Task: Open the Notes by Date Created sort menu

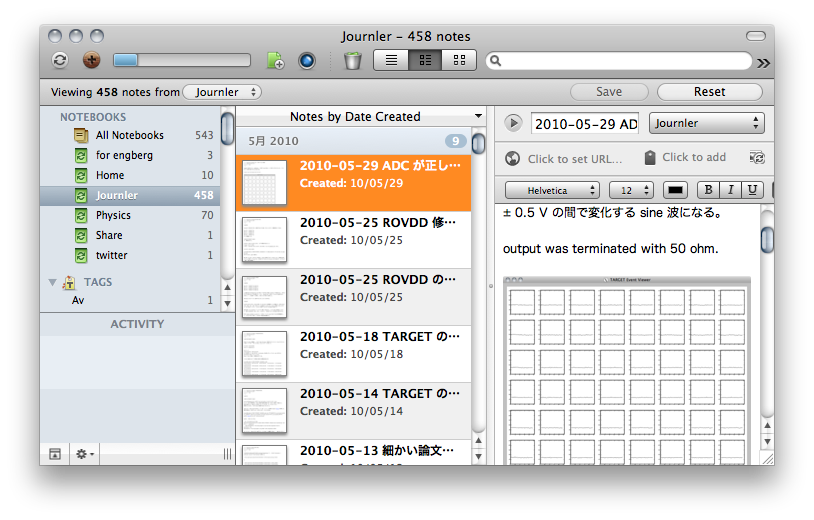Action: (361, 116)
